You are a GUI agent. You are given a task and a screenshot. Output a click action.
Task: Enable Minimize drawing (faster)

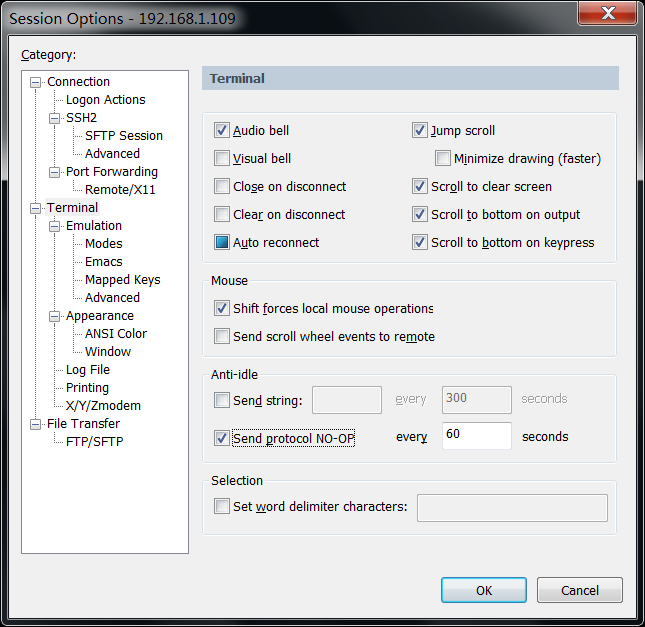point(443,158)
